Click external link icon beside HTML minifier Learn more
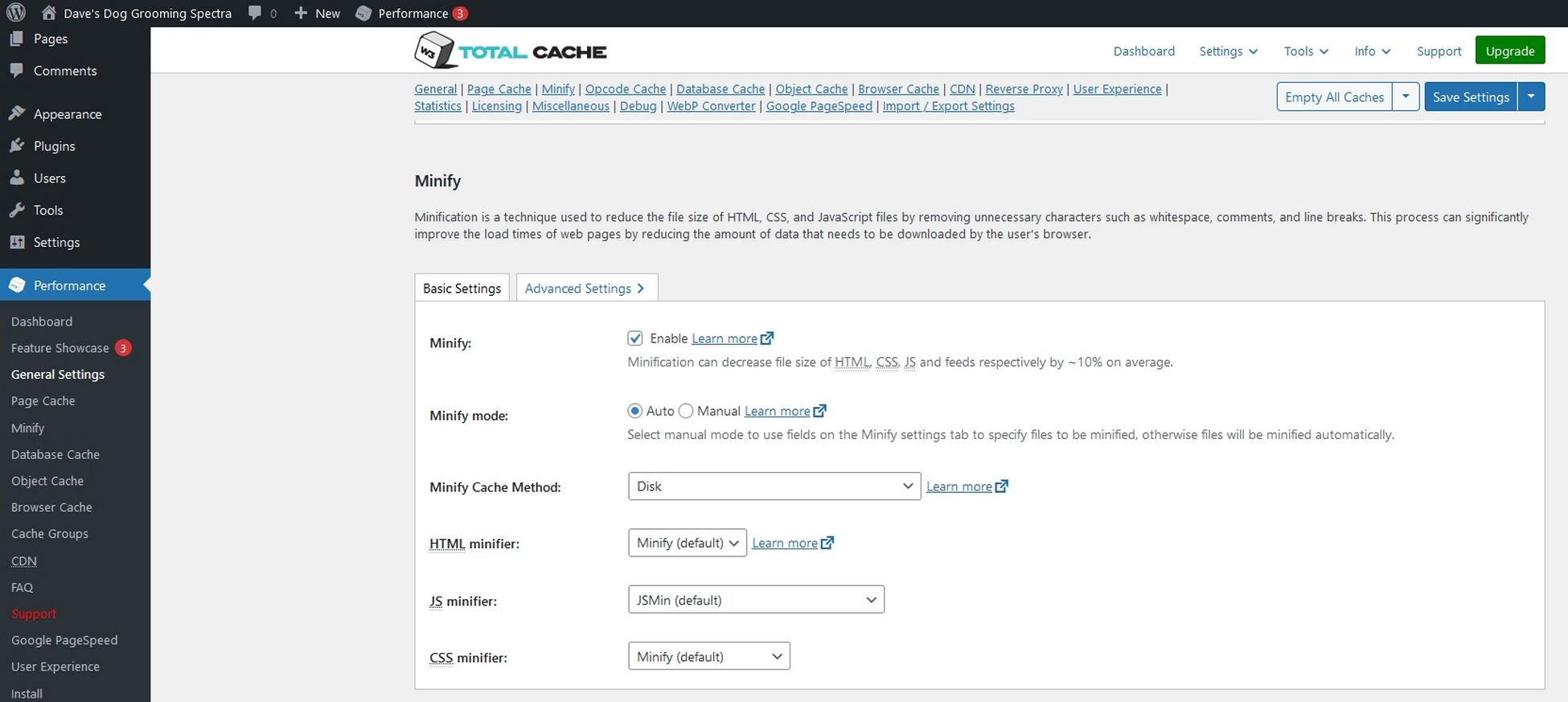 827,543
